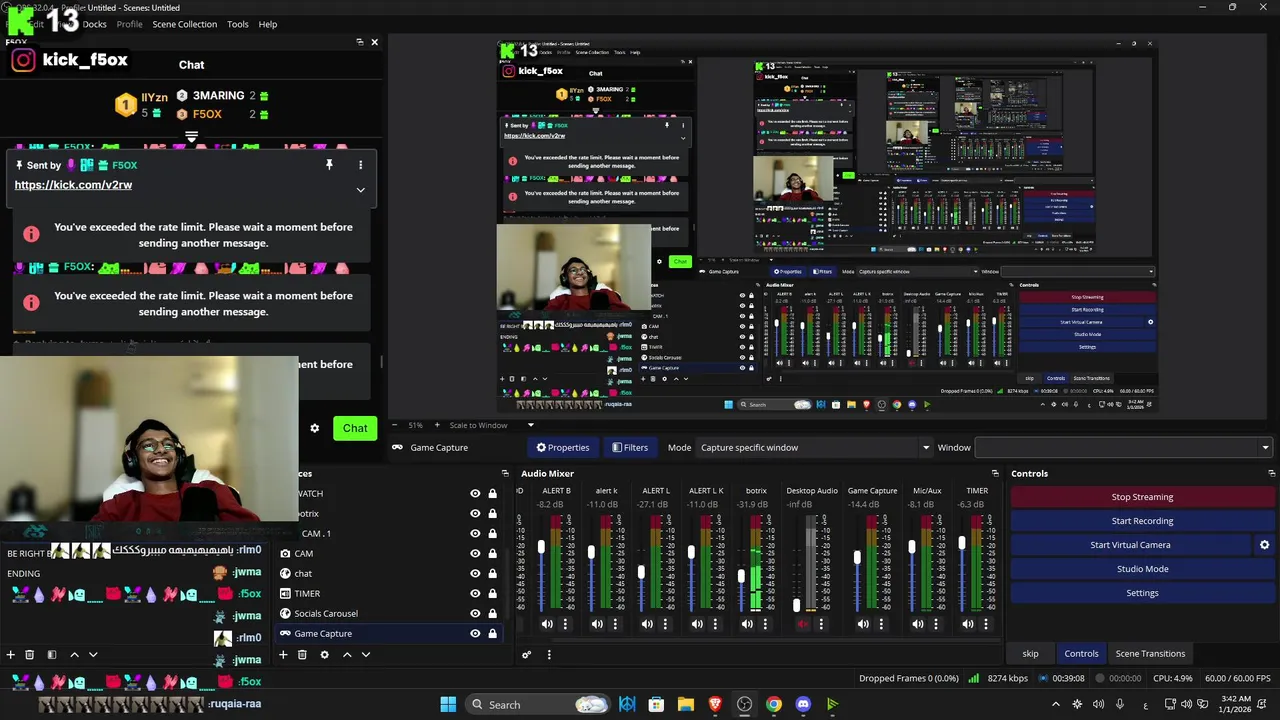Mute the botrix audio channel
This screenshot has height=720, width=1280.
tap(747, 624)
